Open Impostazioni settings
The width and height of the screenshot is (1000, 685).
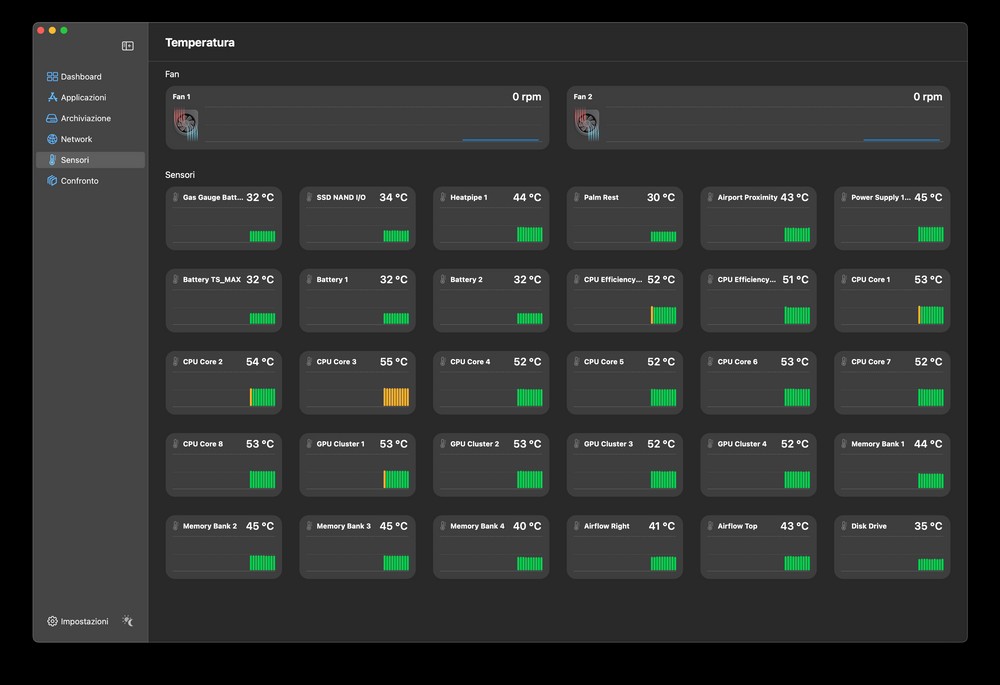79,621
